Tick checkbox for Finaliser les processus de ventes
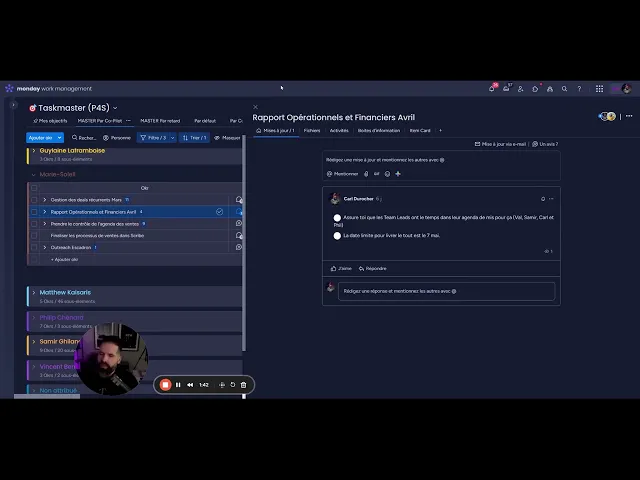640x480 pixels. [x=34, y=236]
